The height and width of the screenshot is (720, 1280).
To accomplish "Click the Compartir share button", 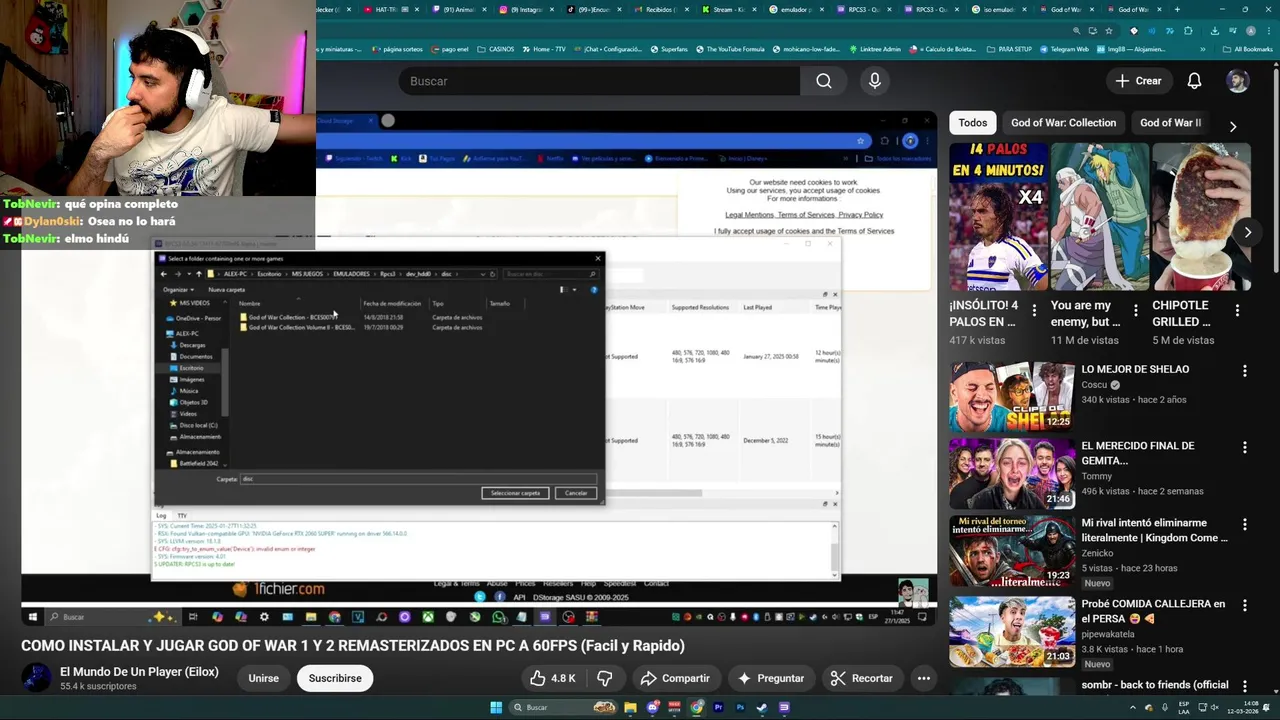I will [675, 678].
